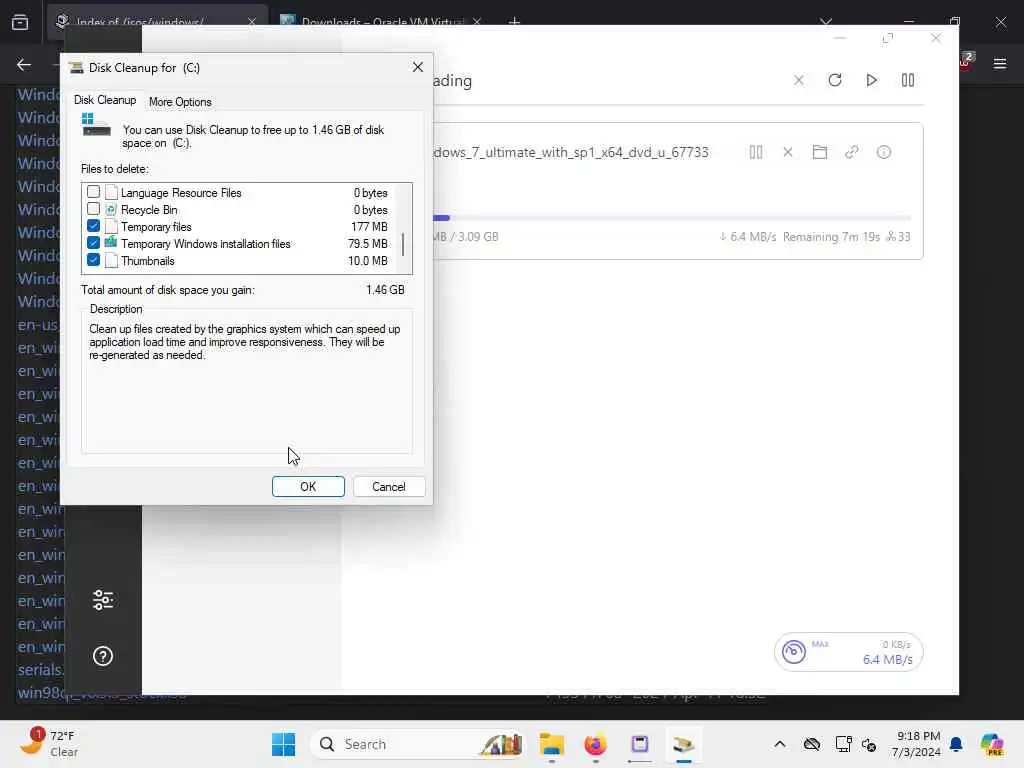
Task: Click Cancel in Disk Cleanup dialog
Action: click(x=389, y=487)
